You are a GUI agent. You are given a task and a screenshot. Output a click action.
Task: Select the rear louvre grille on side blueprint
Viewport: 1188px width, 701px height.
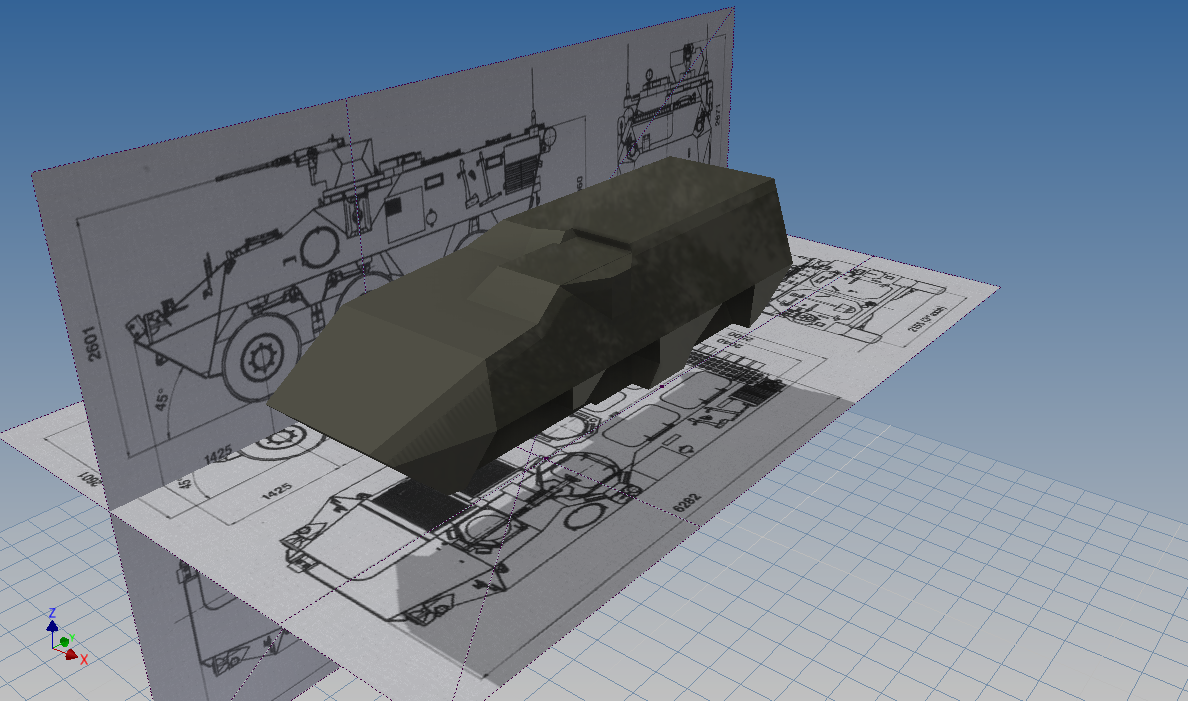[x=522, y=165]
